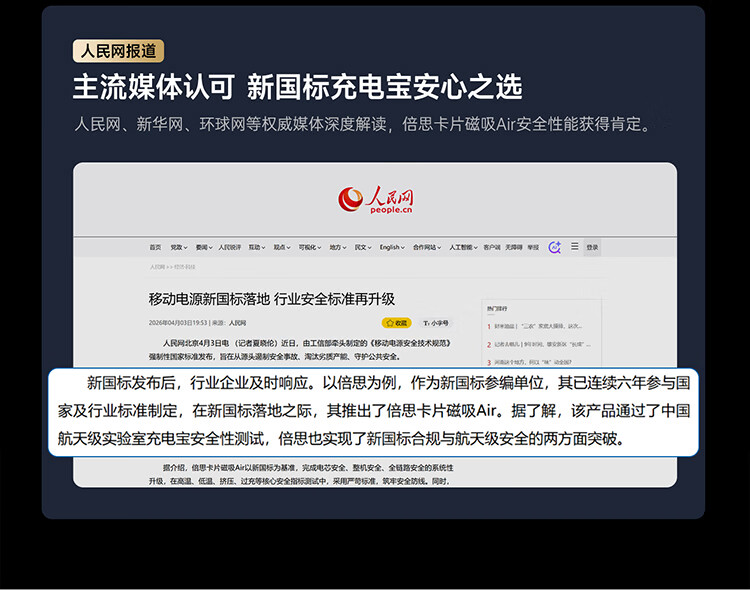Expand the 合作网站 menu

click(427, 247)
